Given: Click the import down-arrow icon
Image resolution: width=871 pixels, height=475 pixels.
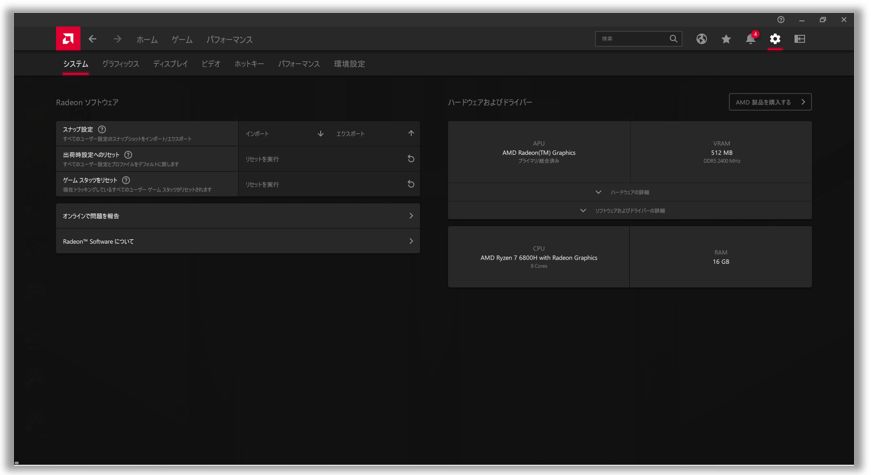Looking at the screenshot, I should pyautogui.click(x=321, y=133).
